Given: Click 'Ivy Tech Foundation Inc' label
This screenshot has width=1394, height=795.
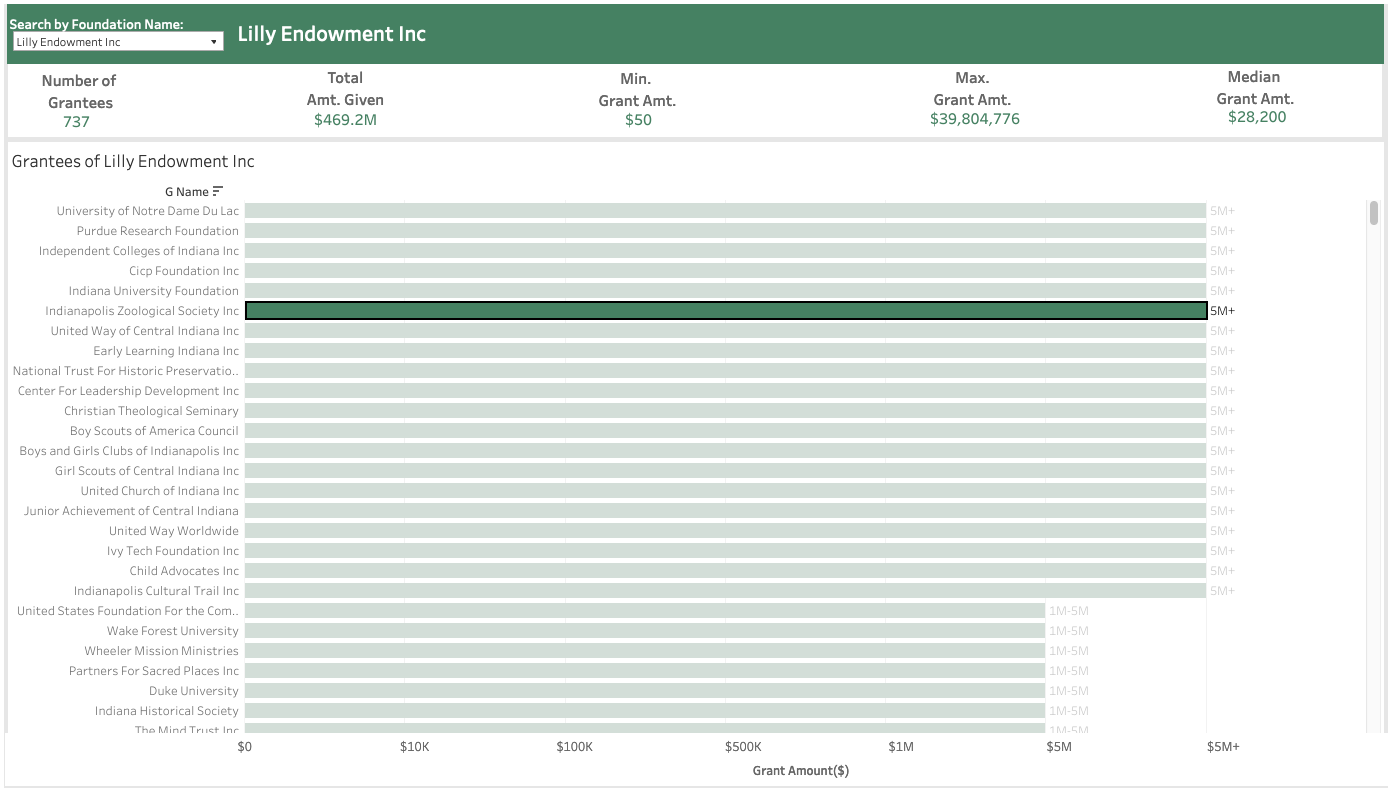Looking at the screenshot, I should (x=173, y=551).
